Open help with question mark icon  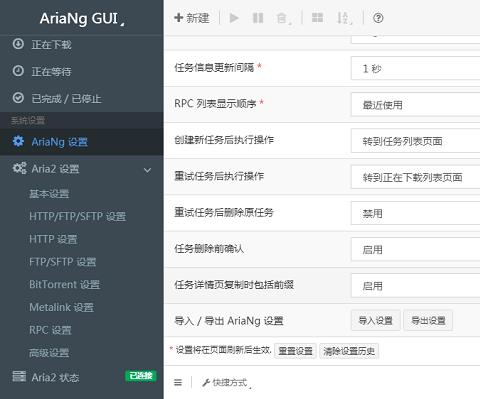(x=378, y=18)
